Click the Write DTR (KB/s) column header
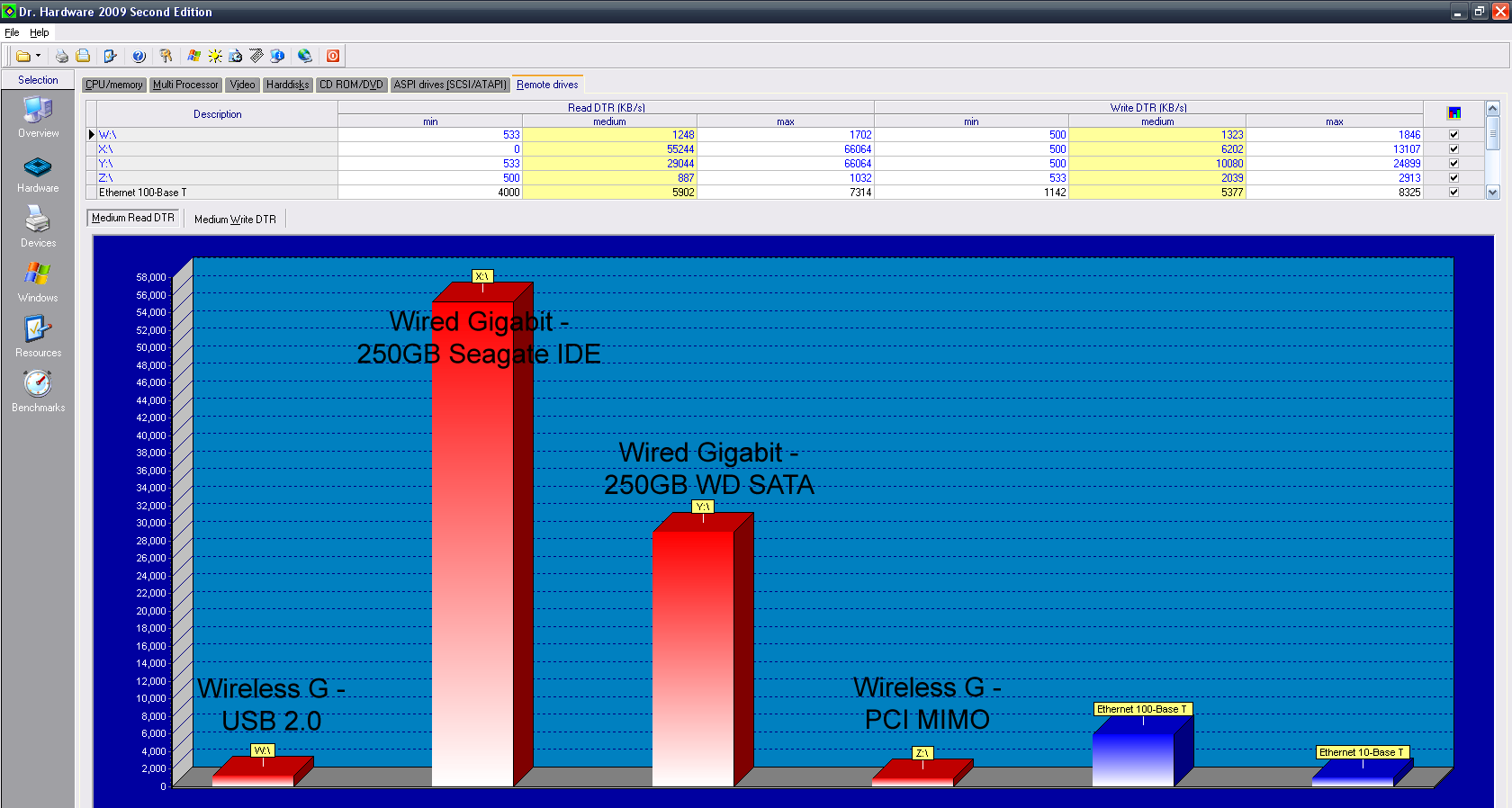This screenshot has height=808, width=1512. [x=1148, y=108]
